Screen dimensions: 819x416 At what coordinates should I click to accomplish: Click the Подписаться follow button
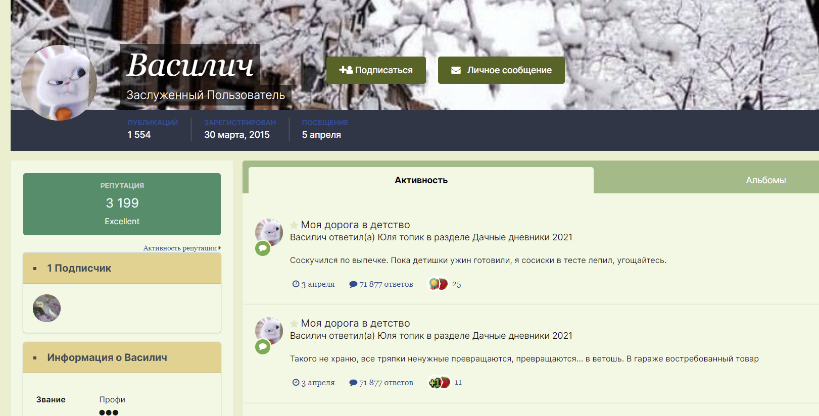(376, 70)
